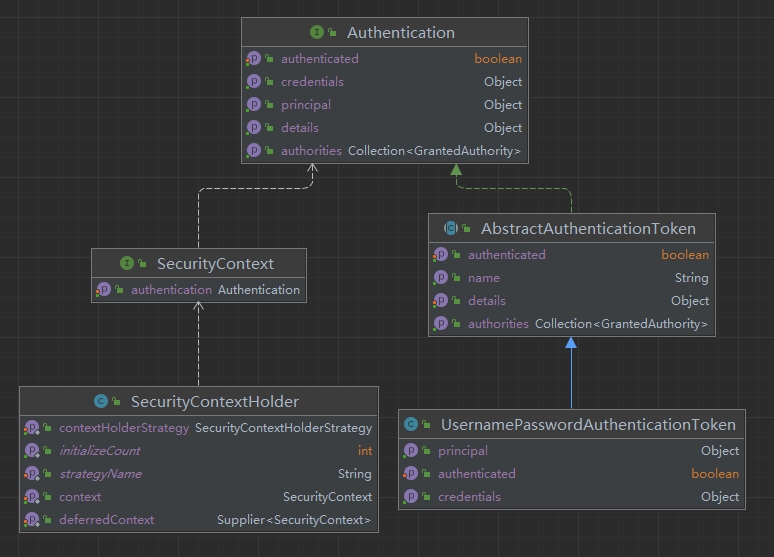
Task: Click 'String' type in AbstractAuthenticationToken name row
Action: (692, 278)
